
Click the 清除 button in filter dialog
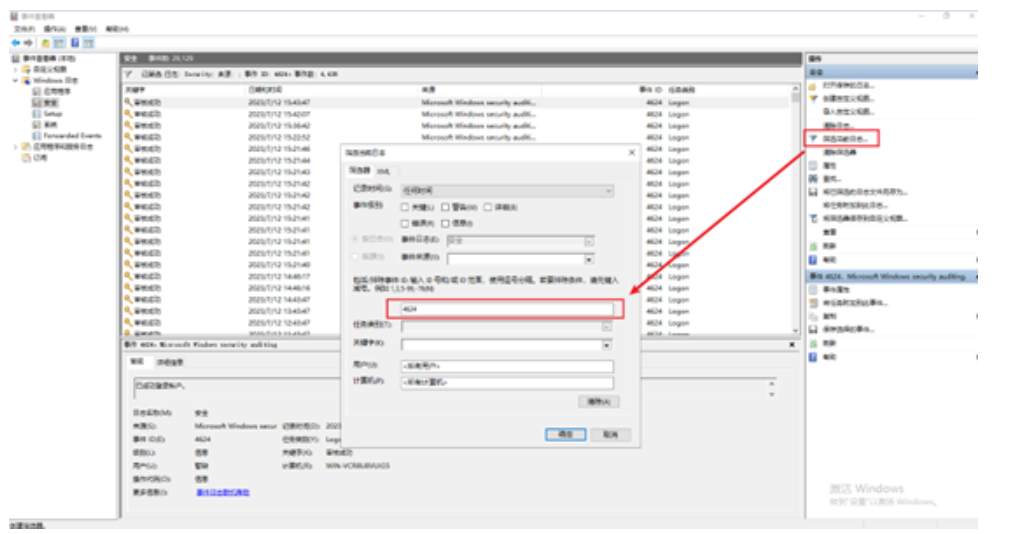pyautogui.click(x=599, y=401)
